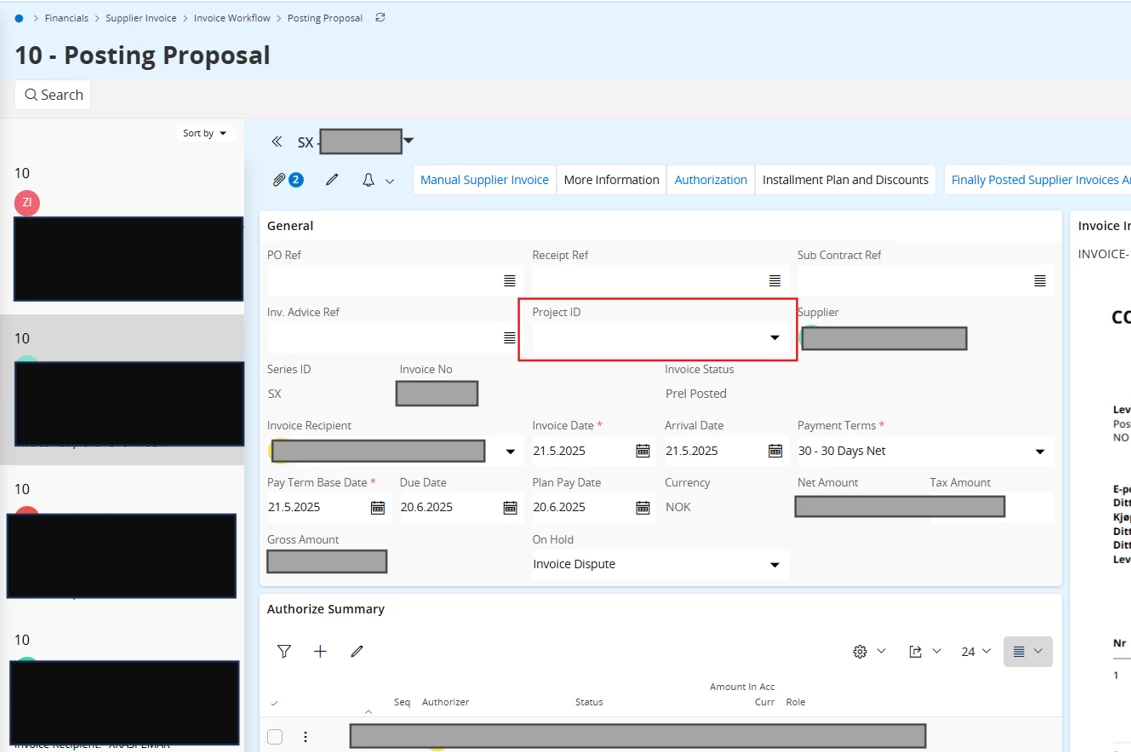The height and width of the screenshot is (752, 1131).
Task: Open the SX record selector dropdown arrow
Action: pyautogui.click(x=408, y=141)
